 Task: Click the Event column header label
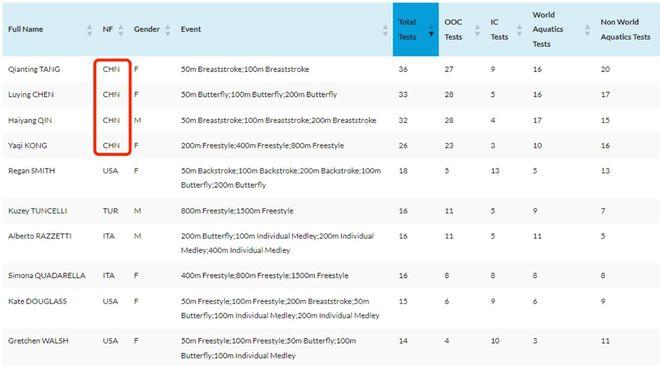coord(191,29)
